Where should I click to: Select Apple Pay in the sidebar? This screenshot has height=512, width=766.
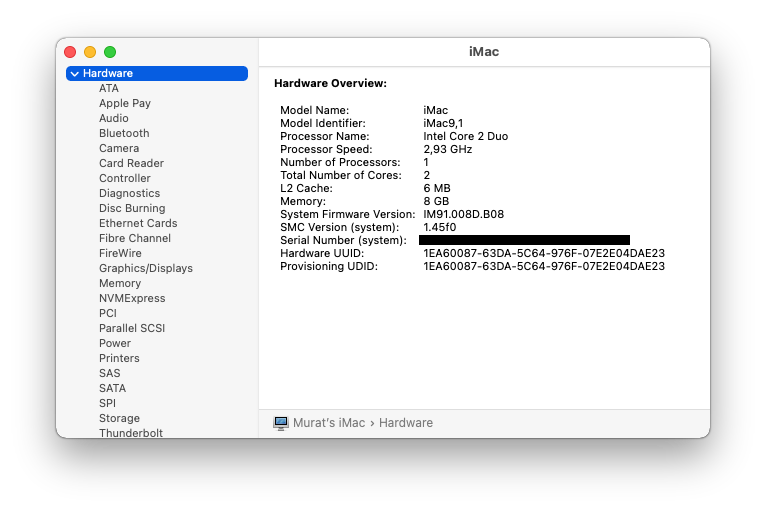click(x=125, y=104)
